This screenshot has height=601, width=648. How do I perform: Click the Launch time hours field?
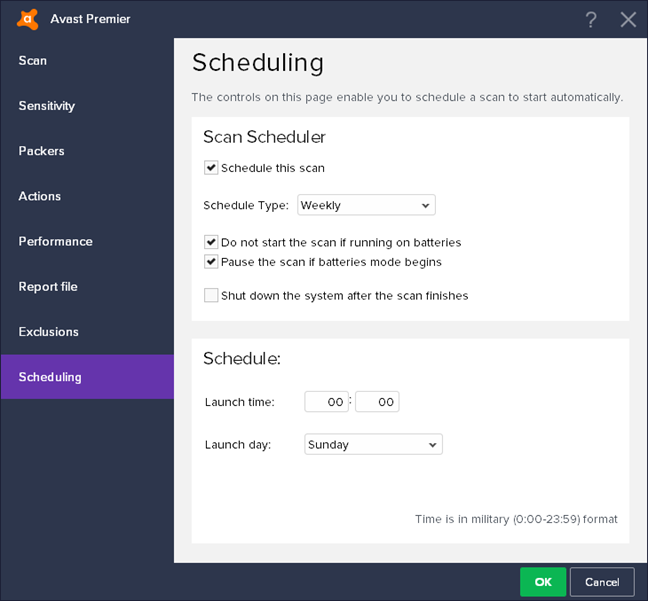[x=326, y=402]
